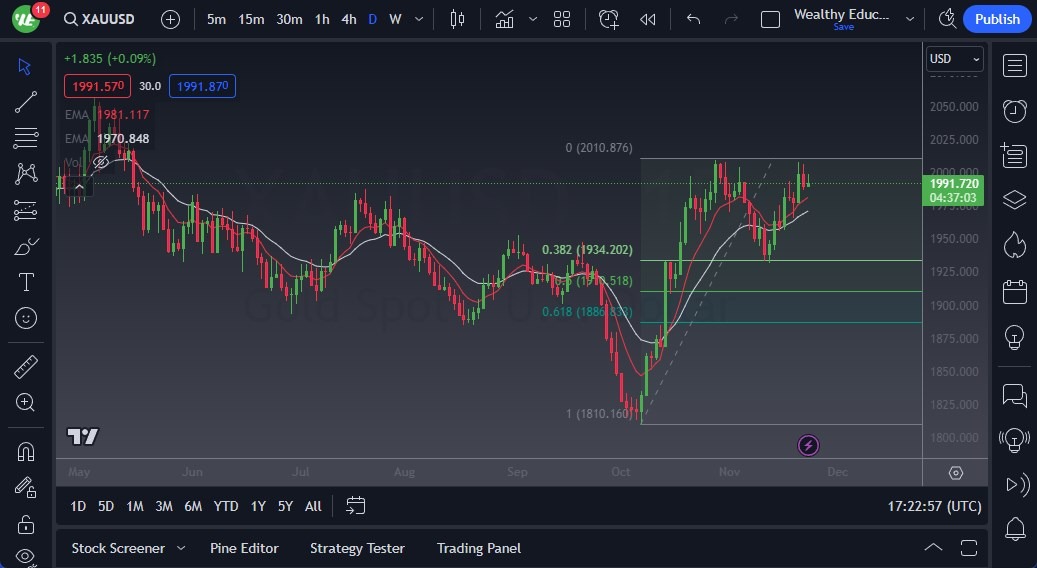This screenshot has width=1037, height=568.
Task: Open the Fibonacci retracement tools
Action: tap(26, 137)
